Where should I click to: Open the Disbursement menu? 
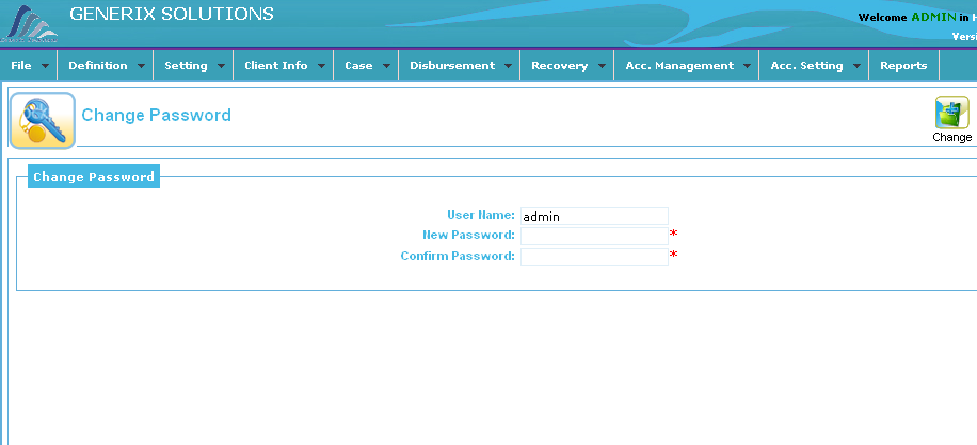coord(452,66)
